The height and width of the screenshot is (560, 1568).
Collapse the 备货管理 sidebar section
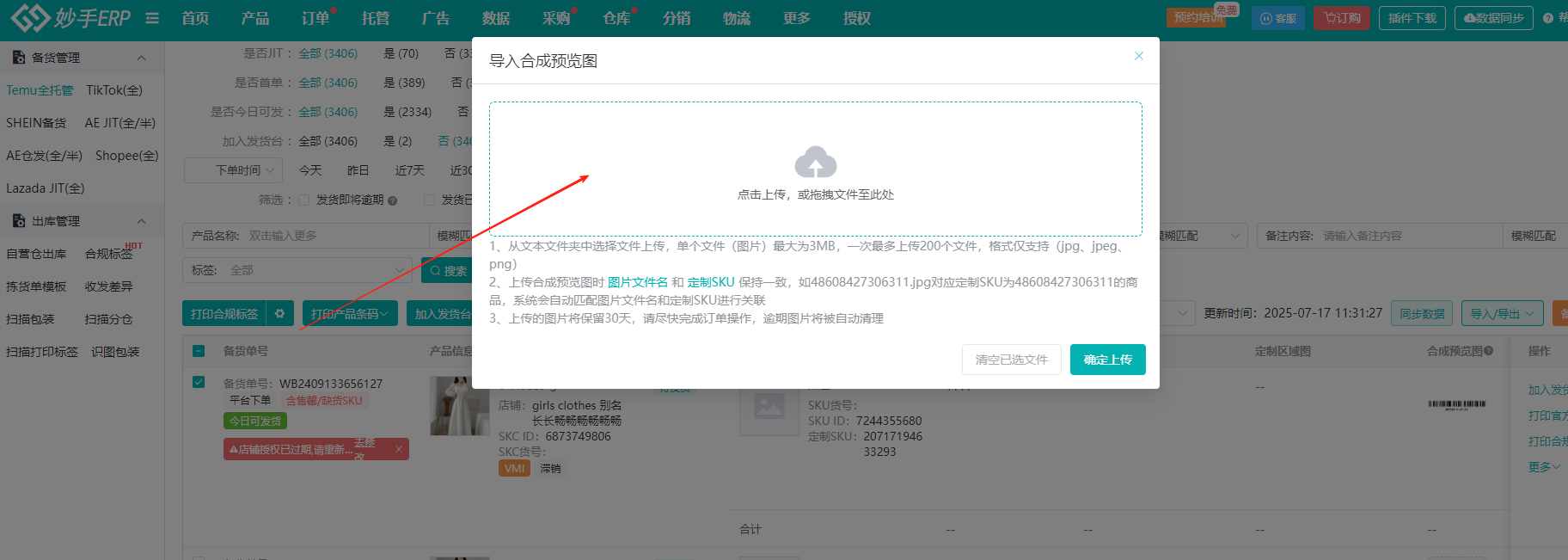[141, 58]
